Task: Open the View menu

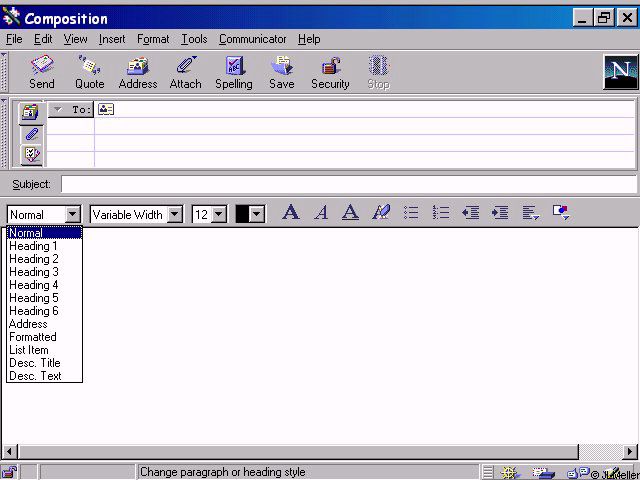Action: [75, 39]
